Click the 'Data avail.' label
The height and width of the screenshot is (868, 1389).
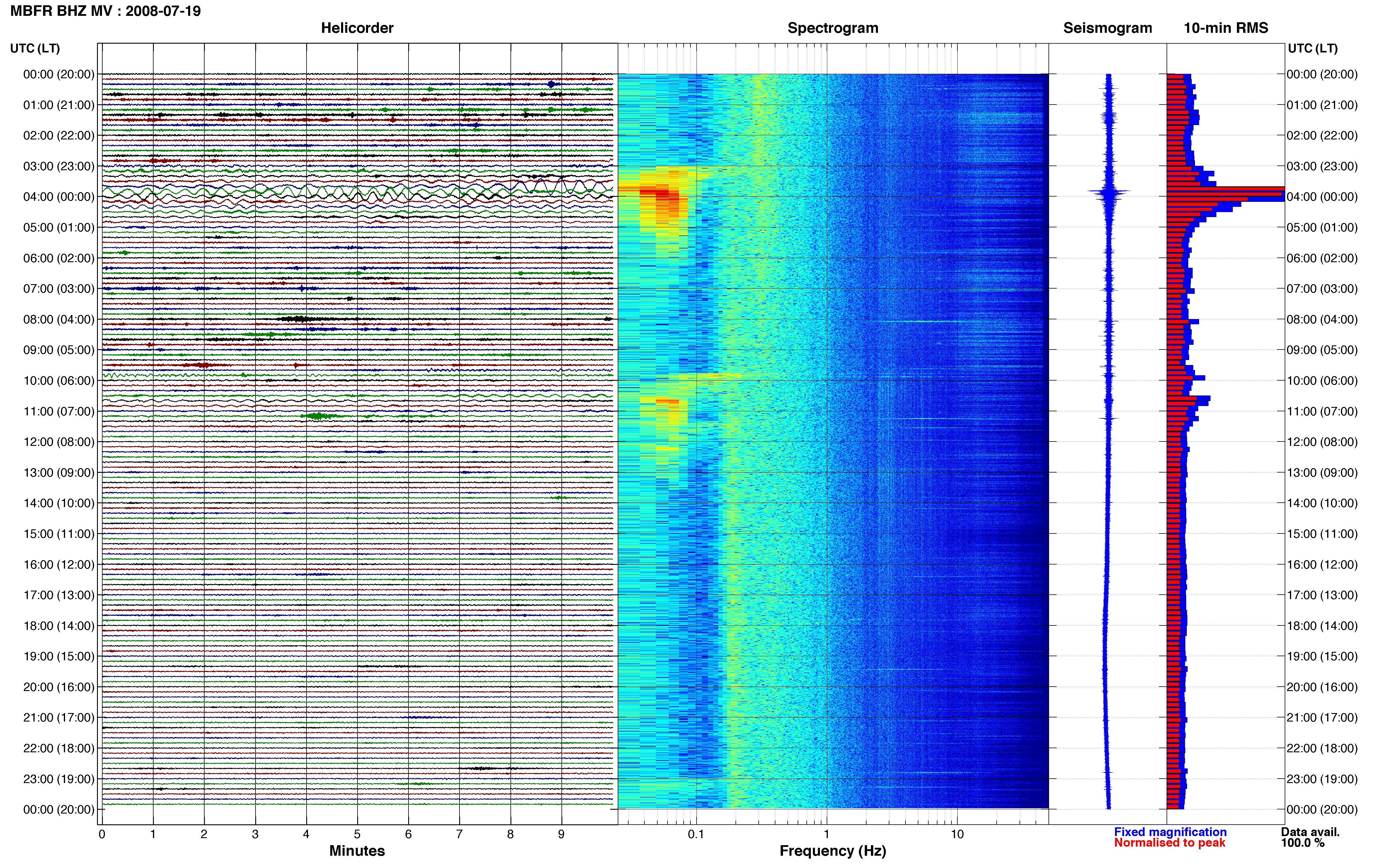point(1310,832)
